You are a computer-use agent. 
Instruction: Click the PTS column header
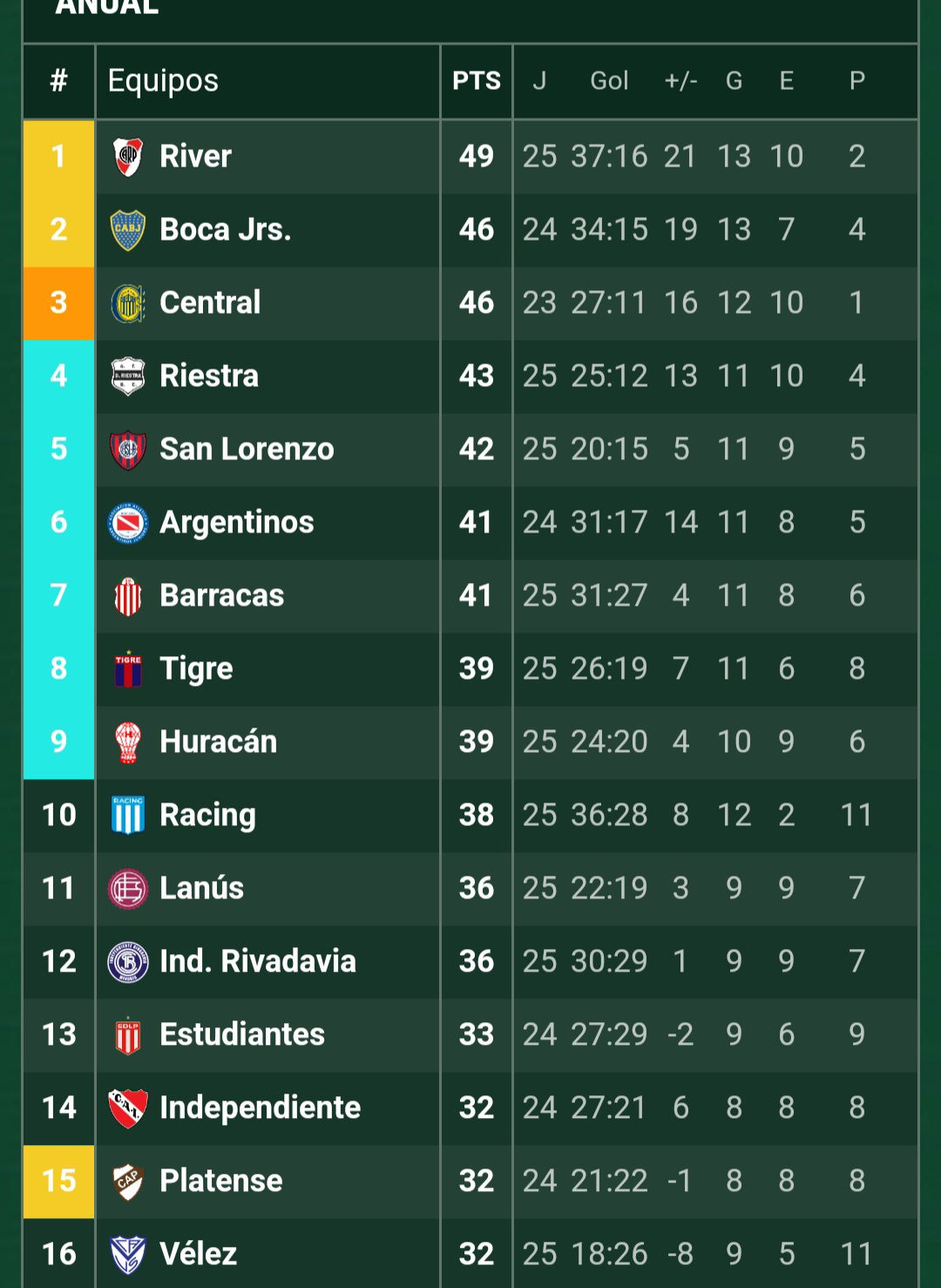(477, 81)
